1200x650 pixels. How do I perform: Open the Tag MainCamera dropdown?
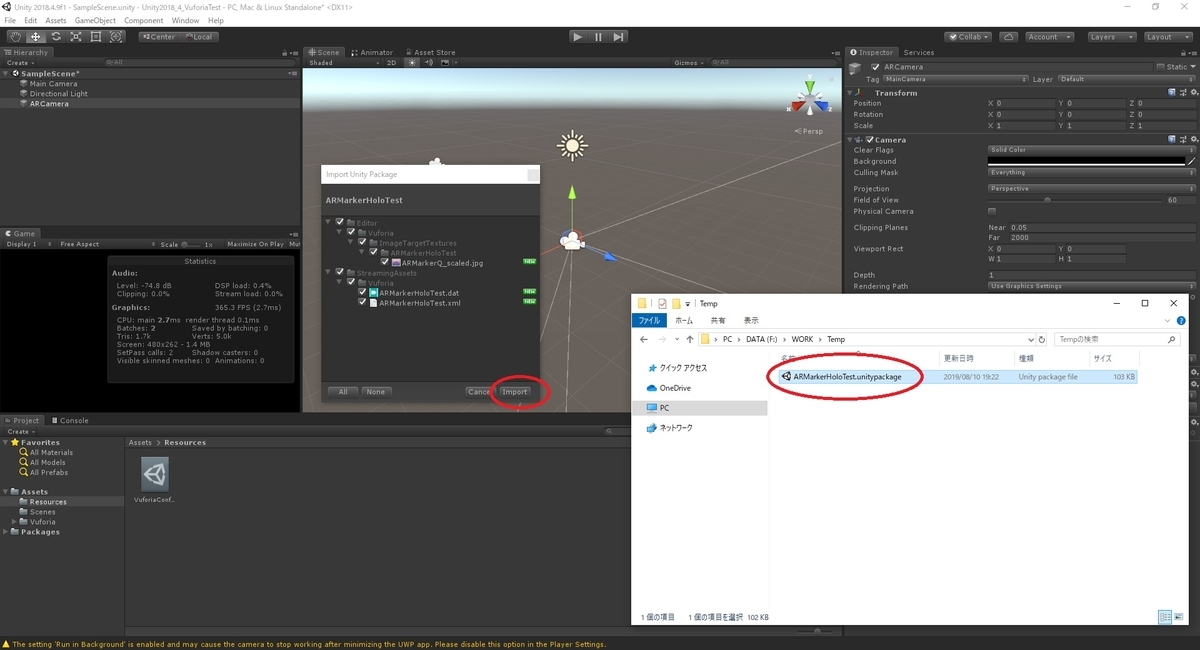(955, 79)
